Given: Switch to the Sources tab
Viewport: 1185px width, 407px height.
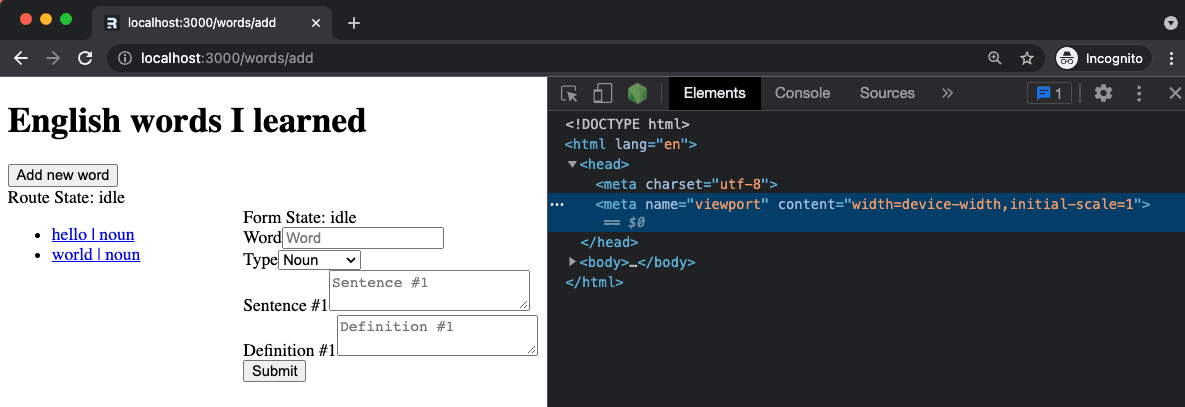Looking at the screenshot, I should (887, 93).
